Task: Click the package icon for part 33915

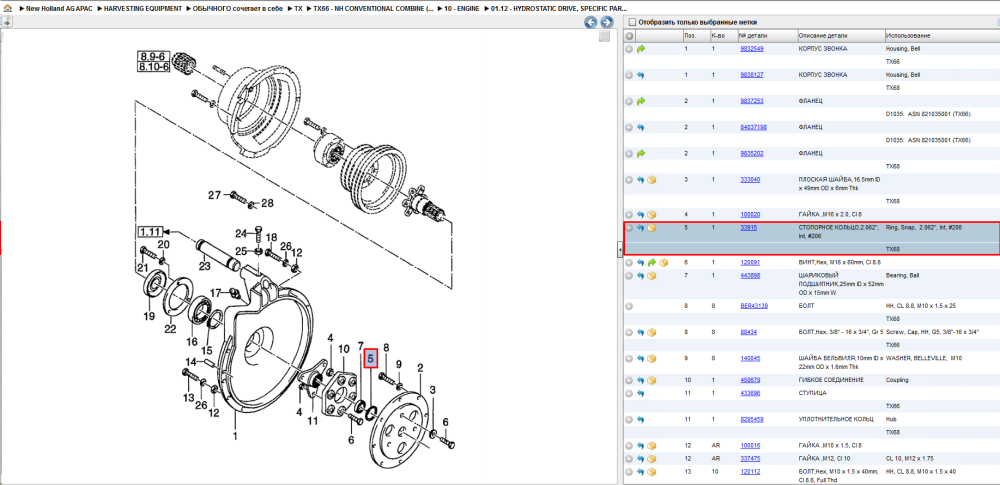Action: 652,228
